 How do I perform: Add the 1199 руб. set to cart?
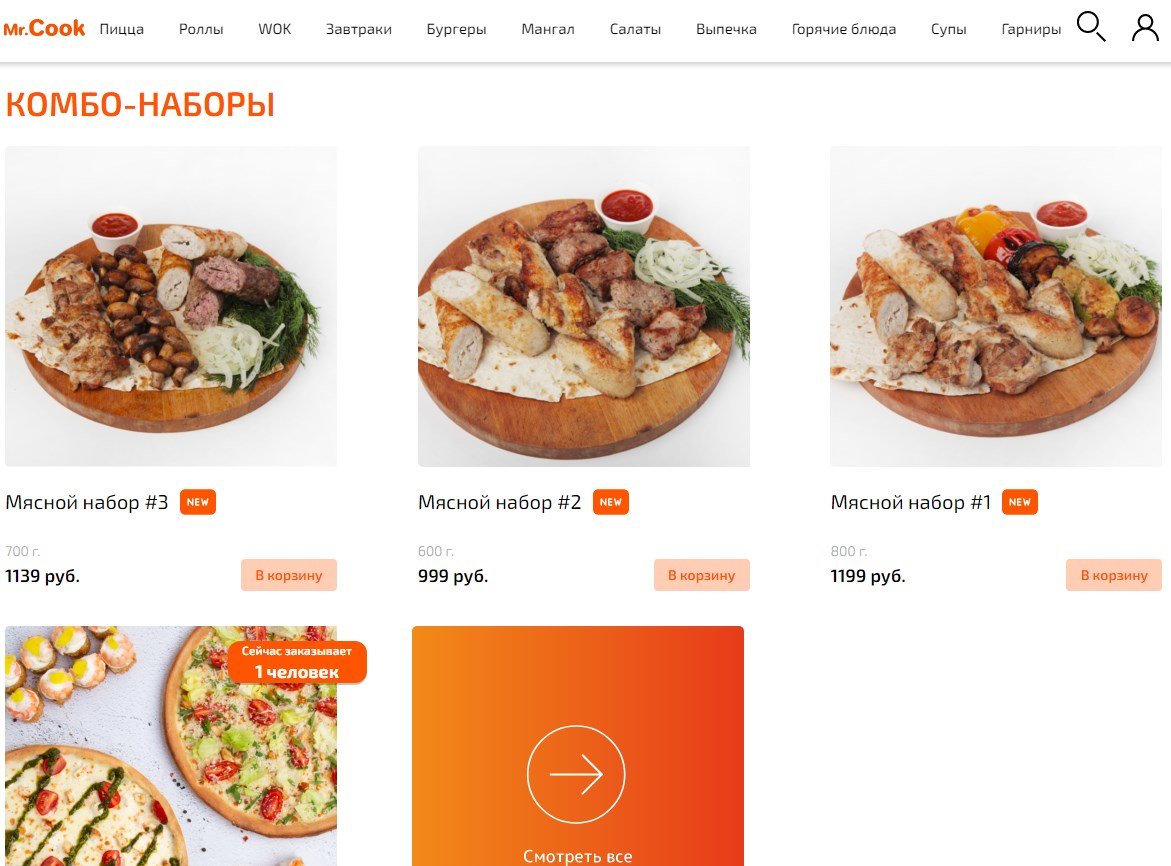click(x=1114, y=575)
